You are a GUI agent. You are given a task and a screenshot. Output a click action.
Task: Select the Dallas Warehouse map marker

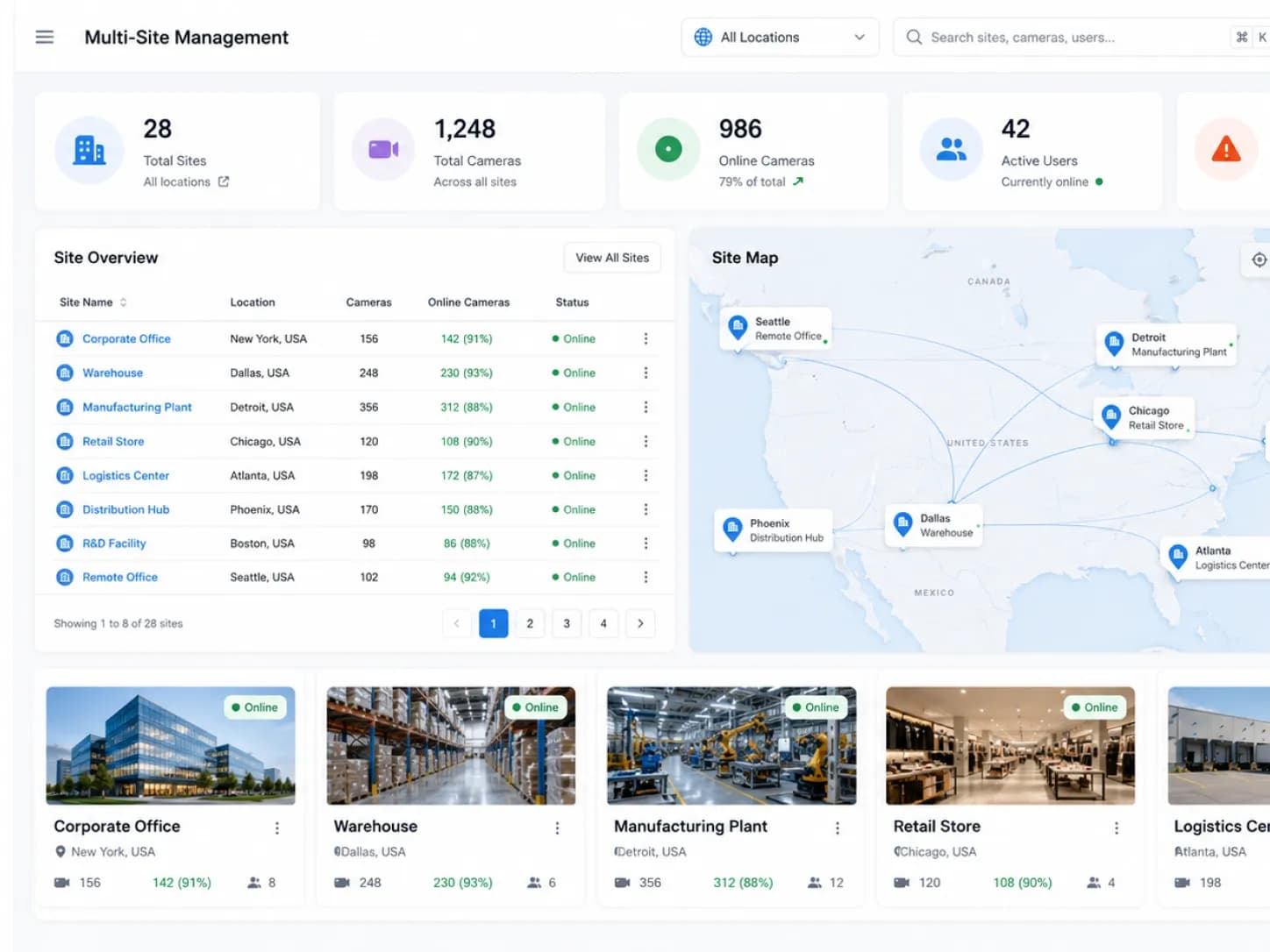coord(934,525)
